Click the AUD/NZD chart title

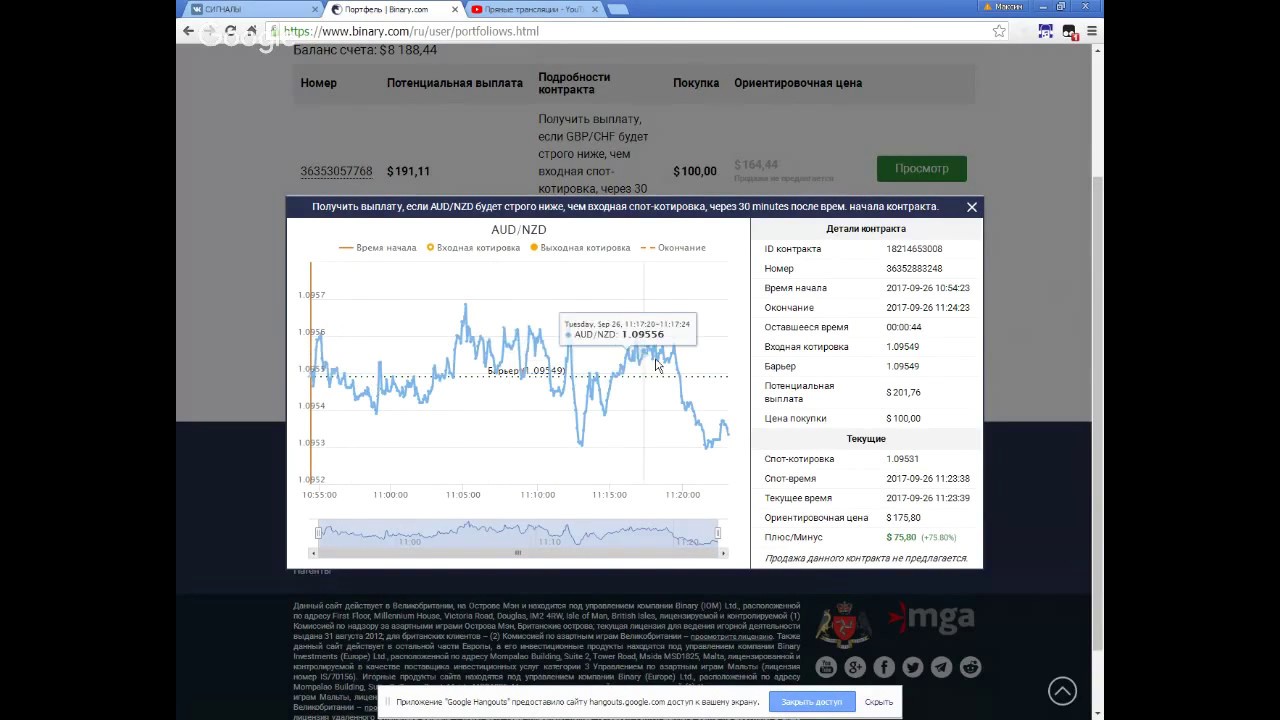[x=518, y=230]
